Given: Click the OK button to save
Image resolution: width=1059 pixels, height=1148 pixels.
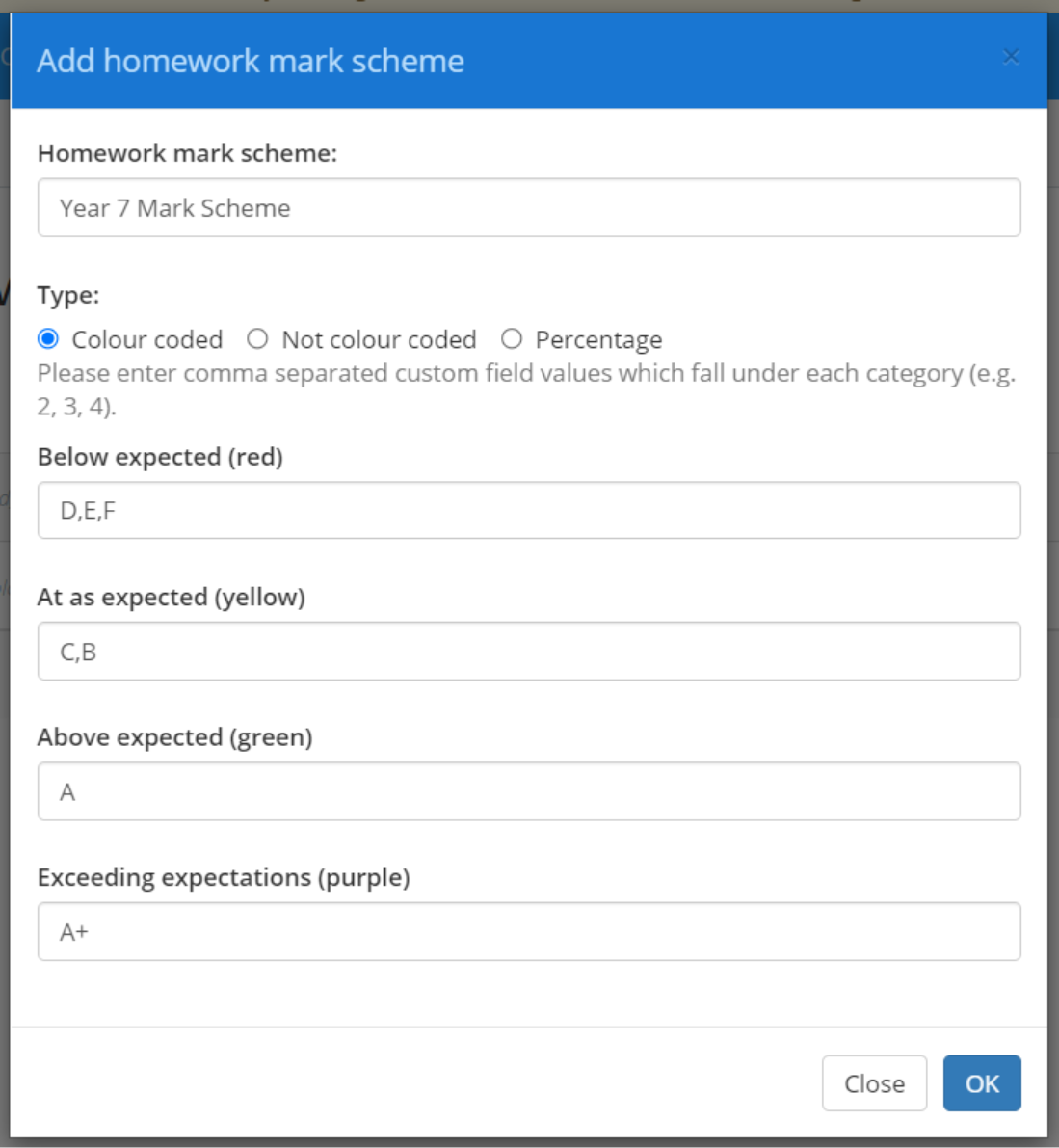Looking at the screenshot, I should coord(981,1083).
